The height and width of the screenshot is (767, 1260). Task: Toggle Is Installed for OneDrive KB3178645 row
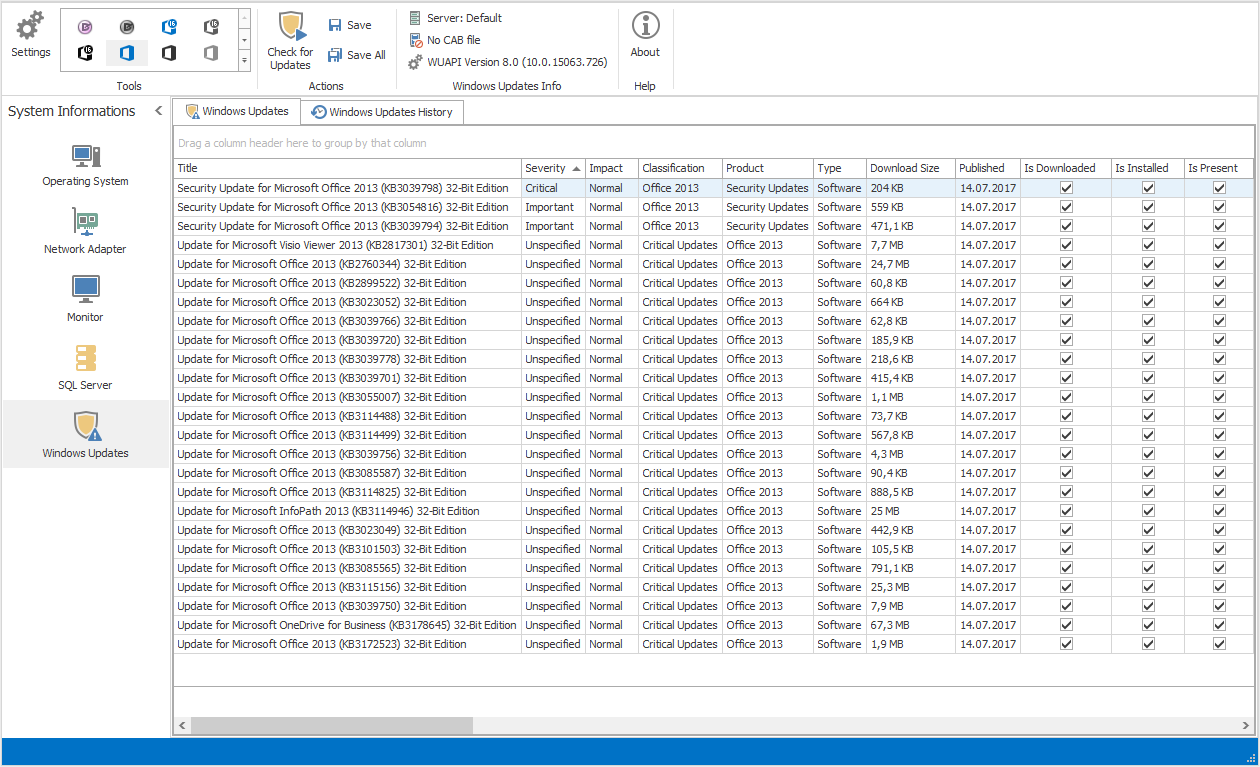pos(1148,625)
